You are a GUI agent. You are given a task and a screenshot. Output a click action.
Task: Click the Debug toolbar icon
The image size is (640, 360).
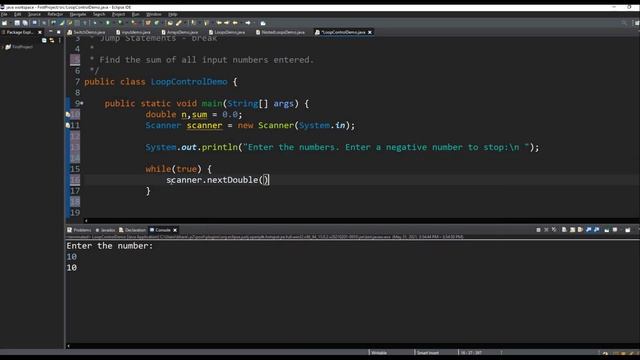click(95, 23)
